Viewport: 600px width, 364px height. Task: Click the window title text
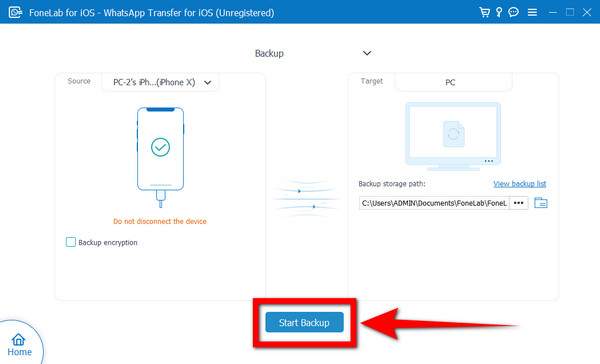coord(152,13)
